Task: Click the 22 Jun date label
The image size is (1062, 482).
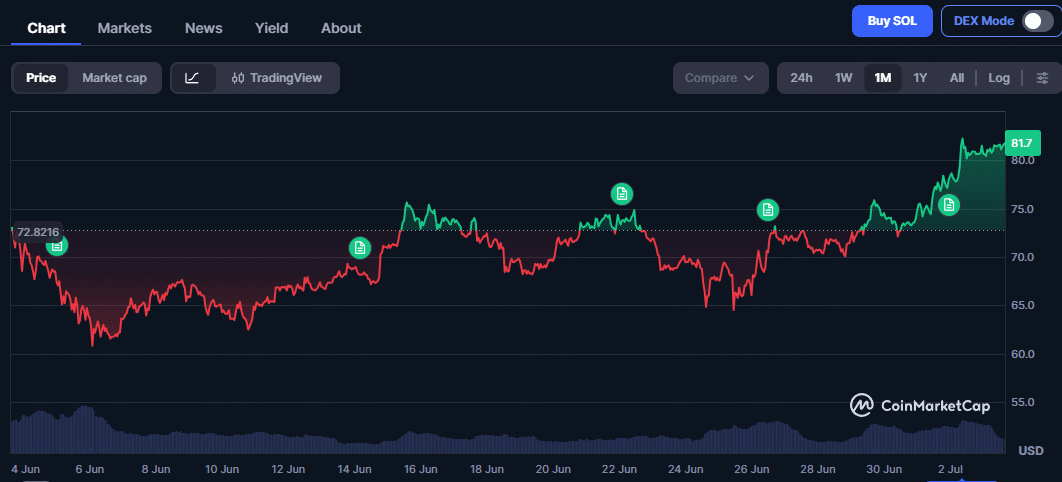Action: click(619, 469)
